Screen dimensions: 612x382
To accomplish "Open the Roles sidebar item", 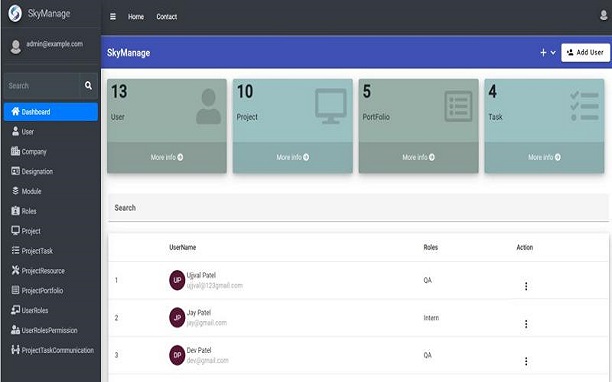I will pos(51,211).
